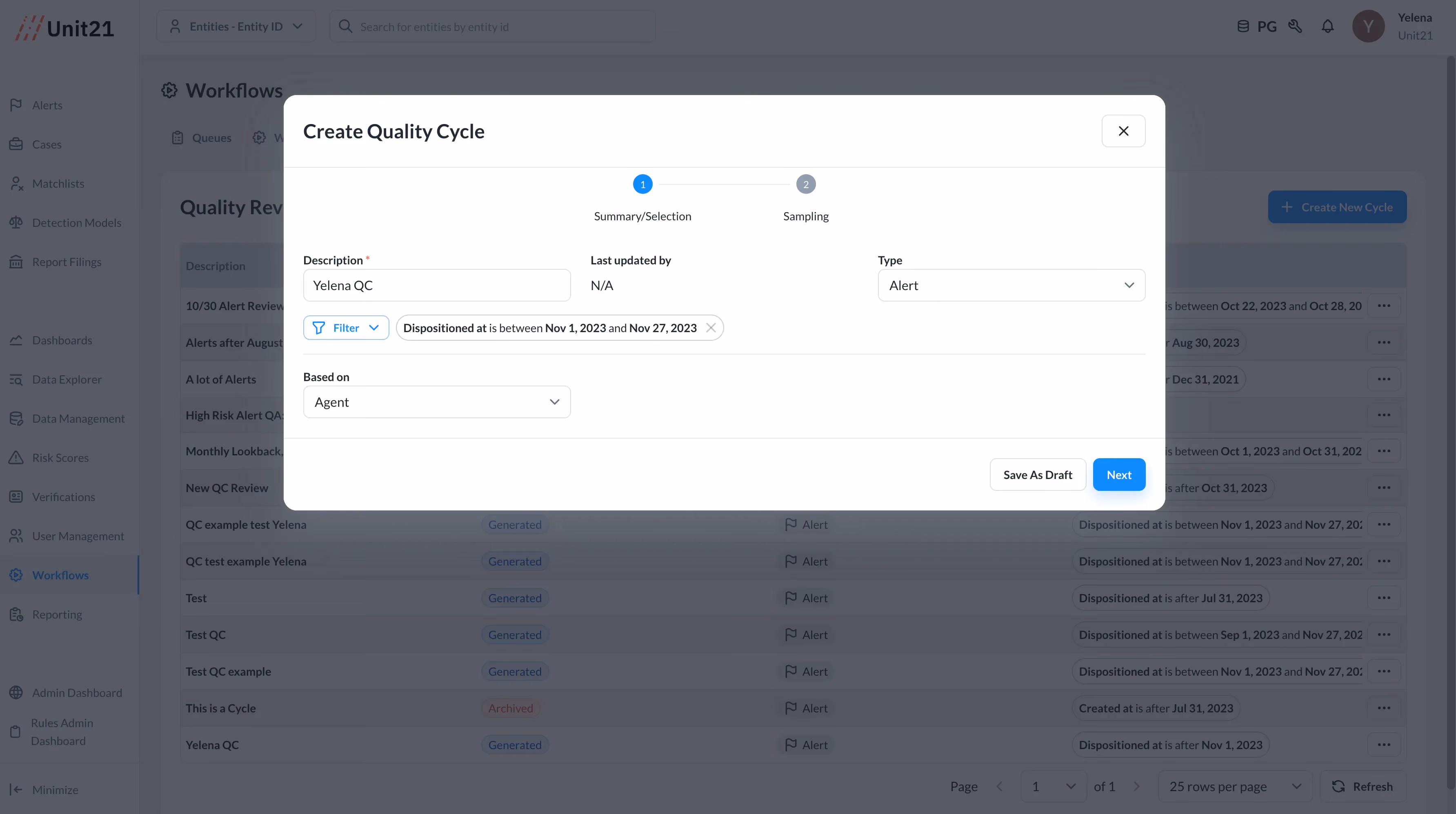This screenshot has width=1456, height=814.
Task: Select step 2 Sampling
Action: coord(805,184)
